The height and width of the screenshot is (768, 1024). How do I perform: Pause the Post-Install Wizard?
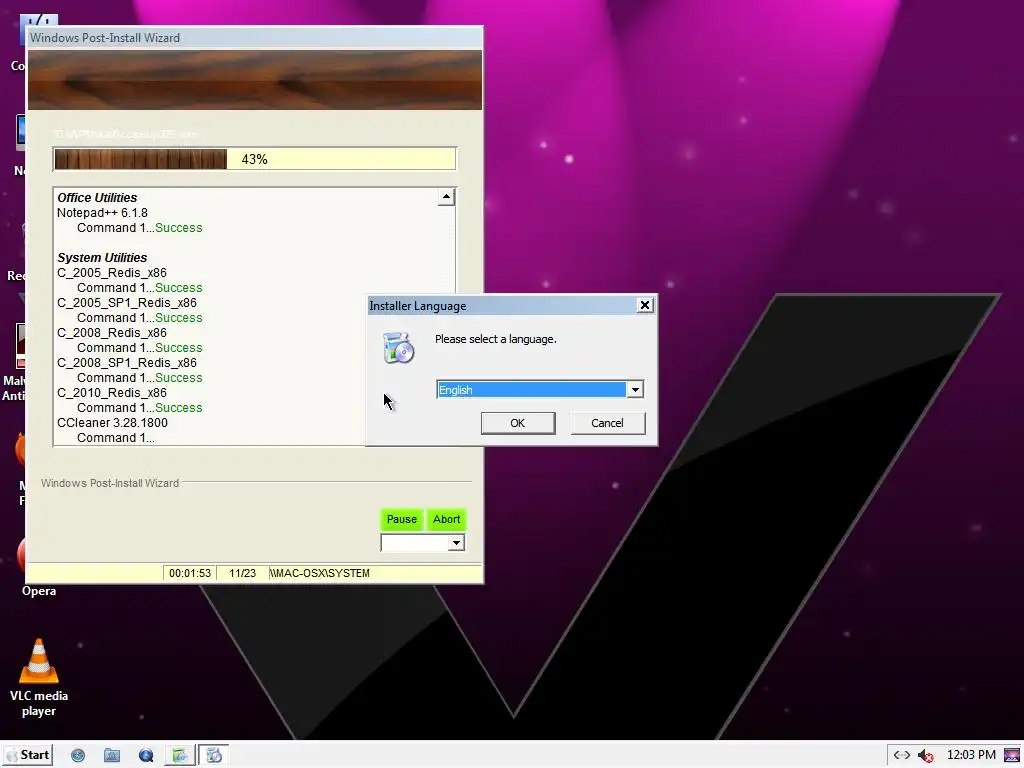tap(402, 519)
